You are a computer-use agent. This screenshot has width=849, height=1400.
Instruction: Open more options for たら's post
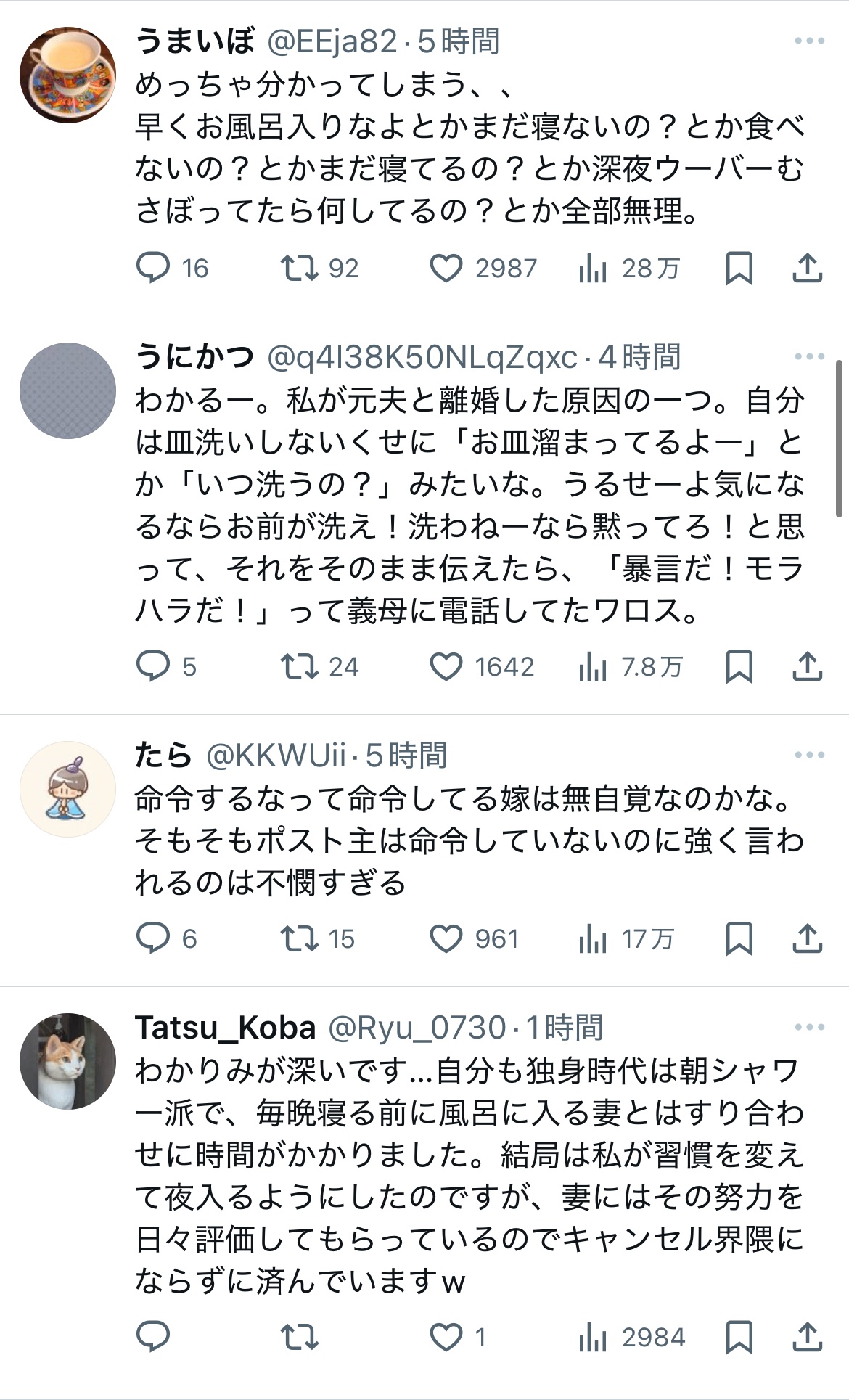coord(809,756)
